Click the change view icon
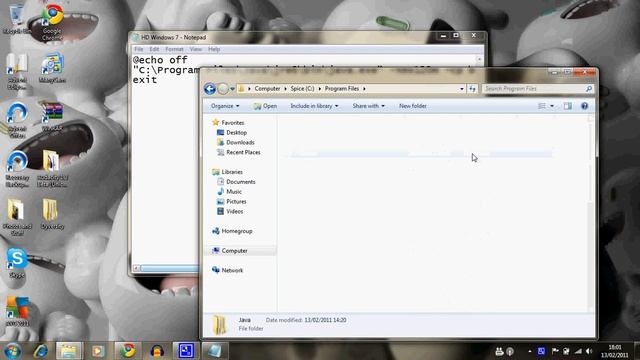640x360 pixels. pyautogui.click(x=542, y=106)
